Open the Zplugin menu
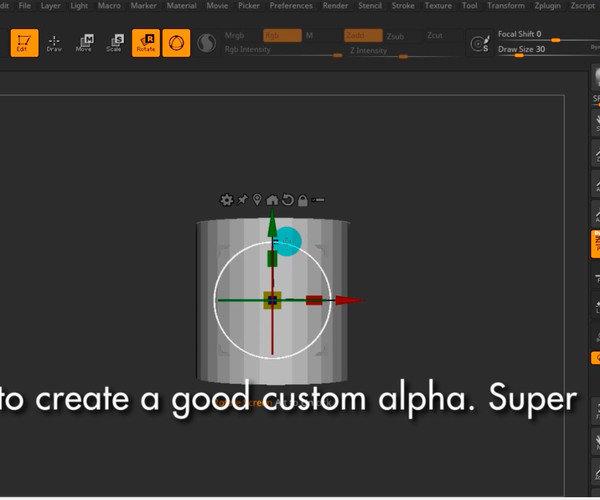The image size is (600, 500). (548, 6)
